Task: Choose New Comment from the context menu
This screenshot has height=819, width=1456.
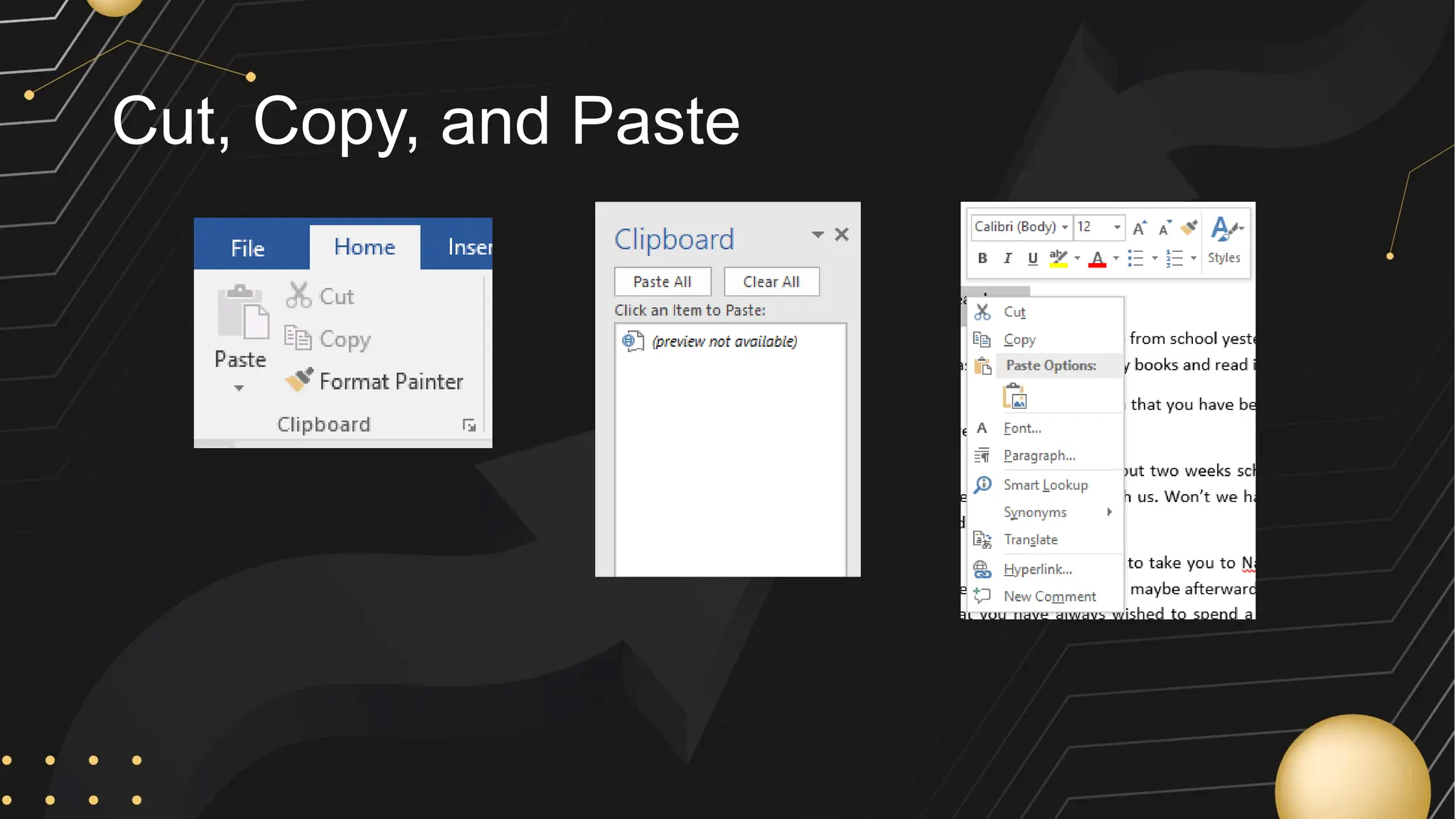Action: pos(1046,596)
